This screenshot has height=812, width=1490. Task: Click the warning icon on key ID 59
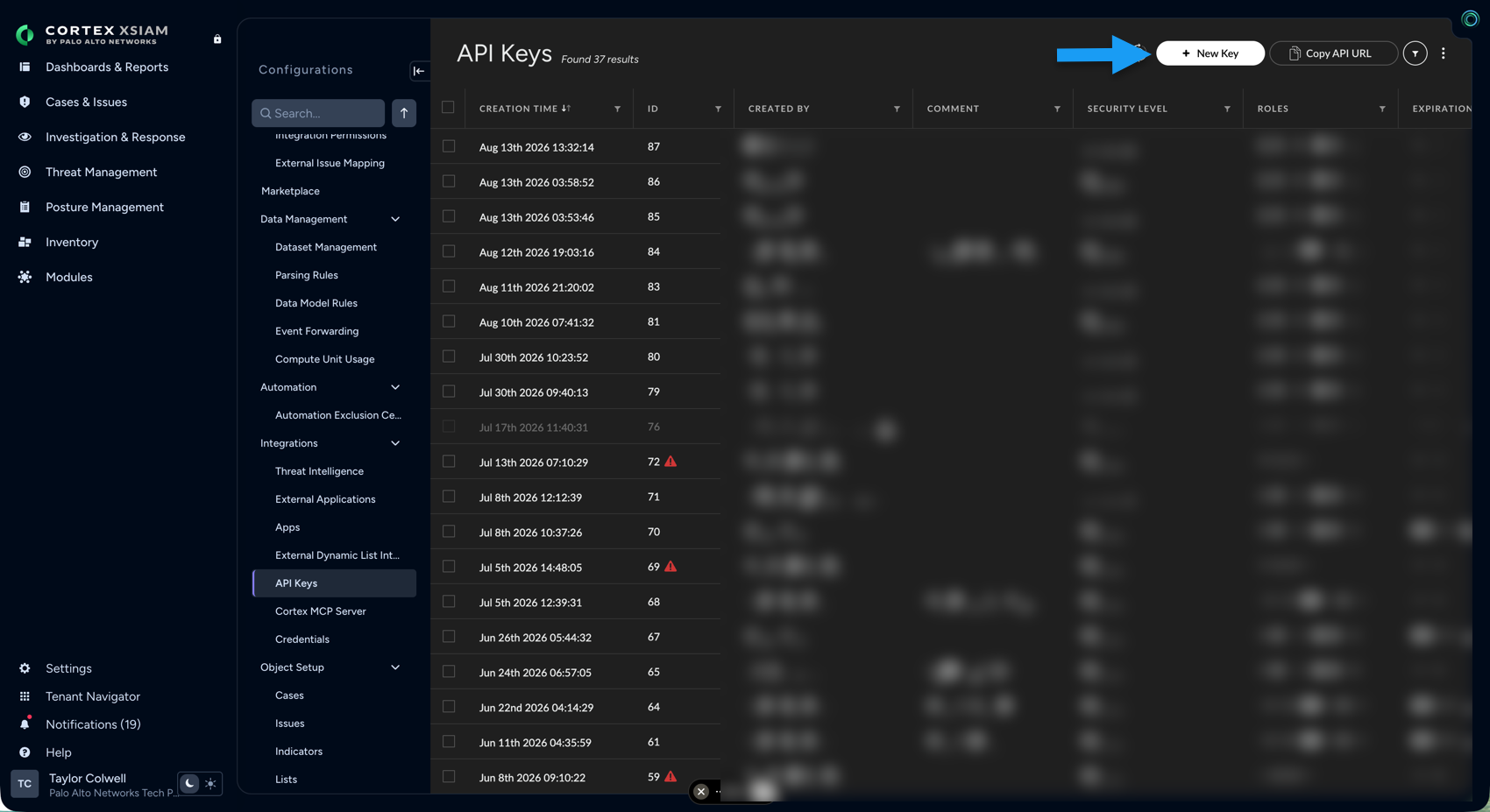[x=670, y=777]
